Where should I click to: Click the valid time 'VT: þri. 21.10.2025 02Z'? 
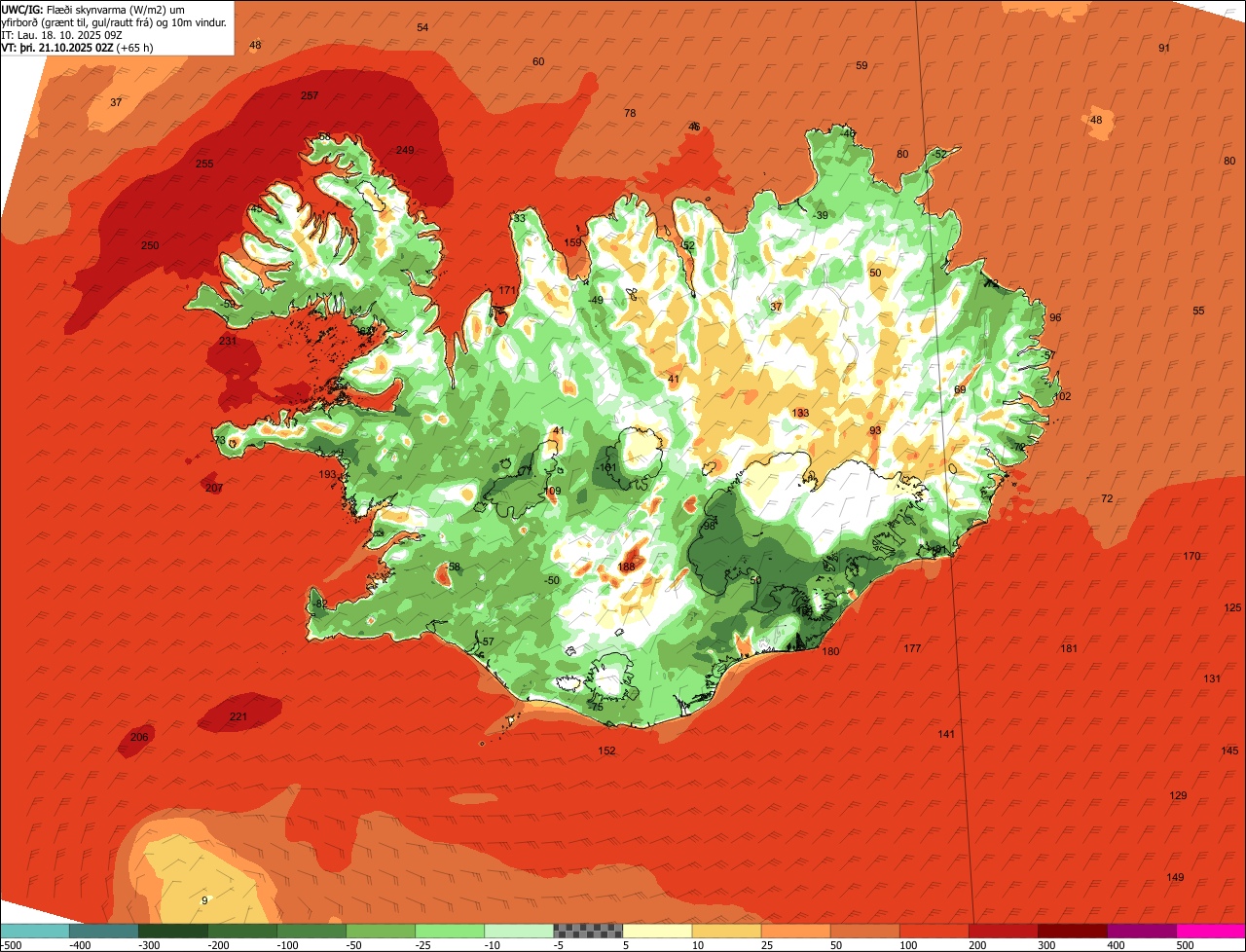[57, 48]
